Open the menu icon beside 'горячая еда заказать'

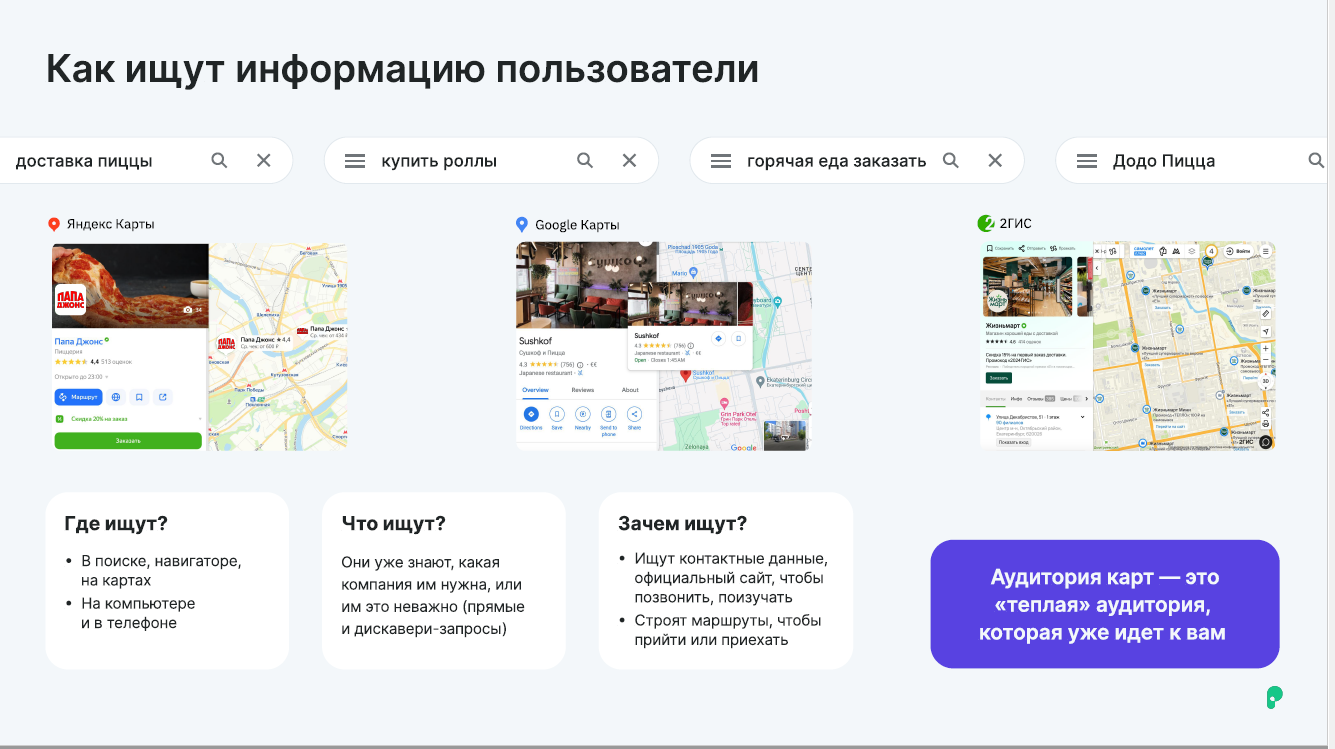[721, 161]
